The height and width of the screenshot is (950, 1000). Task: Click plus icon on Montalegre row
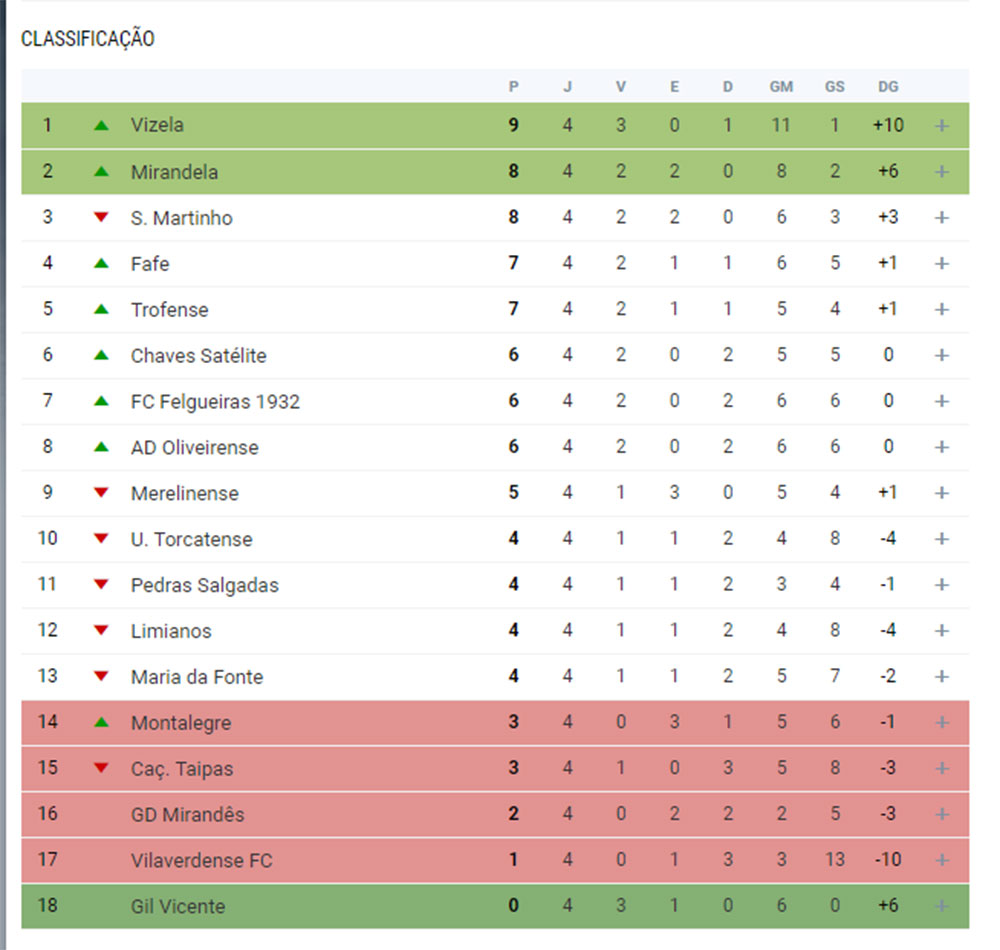point(941,722)
